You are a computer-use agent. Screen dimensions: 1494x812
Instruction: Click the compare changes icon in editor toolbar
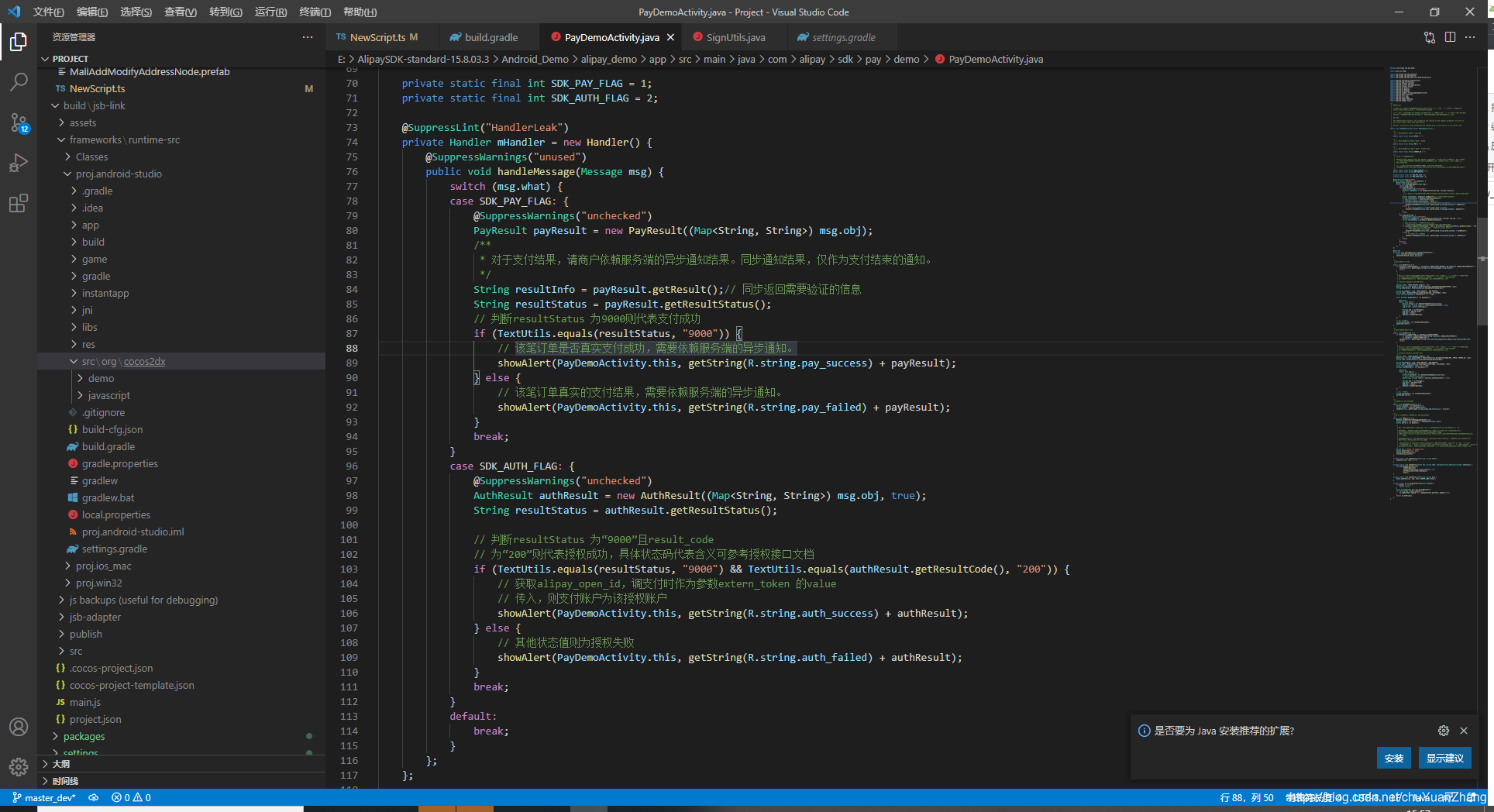(1430, 37)
